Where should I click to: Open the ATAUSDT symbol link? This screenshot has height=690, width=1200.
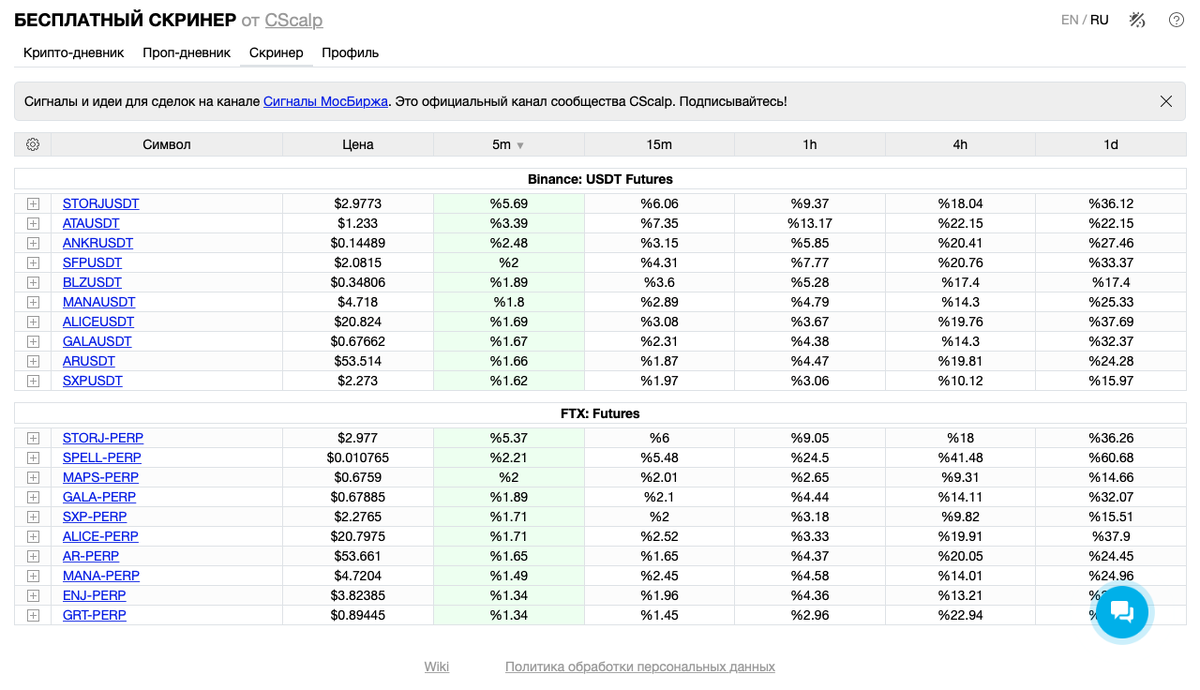(x=91, y=224)
